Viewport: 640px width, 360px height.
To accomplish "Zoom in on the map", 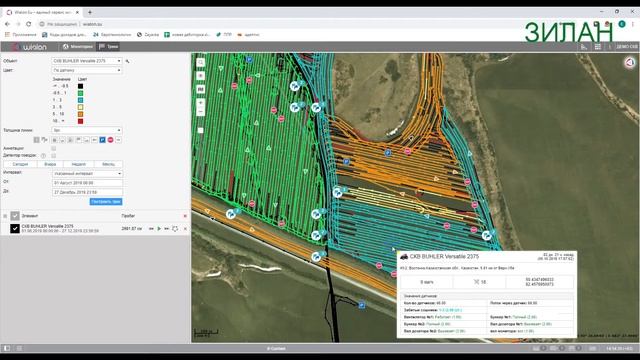I will pos(200,102).
